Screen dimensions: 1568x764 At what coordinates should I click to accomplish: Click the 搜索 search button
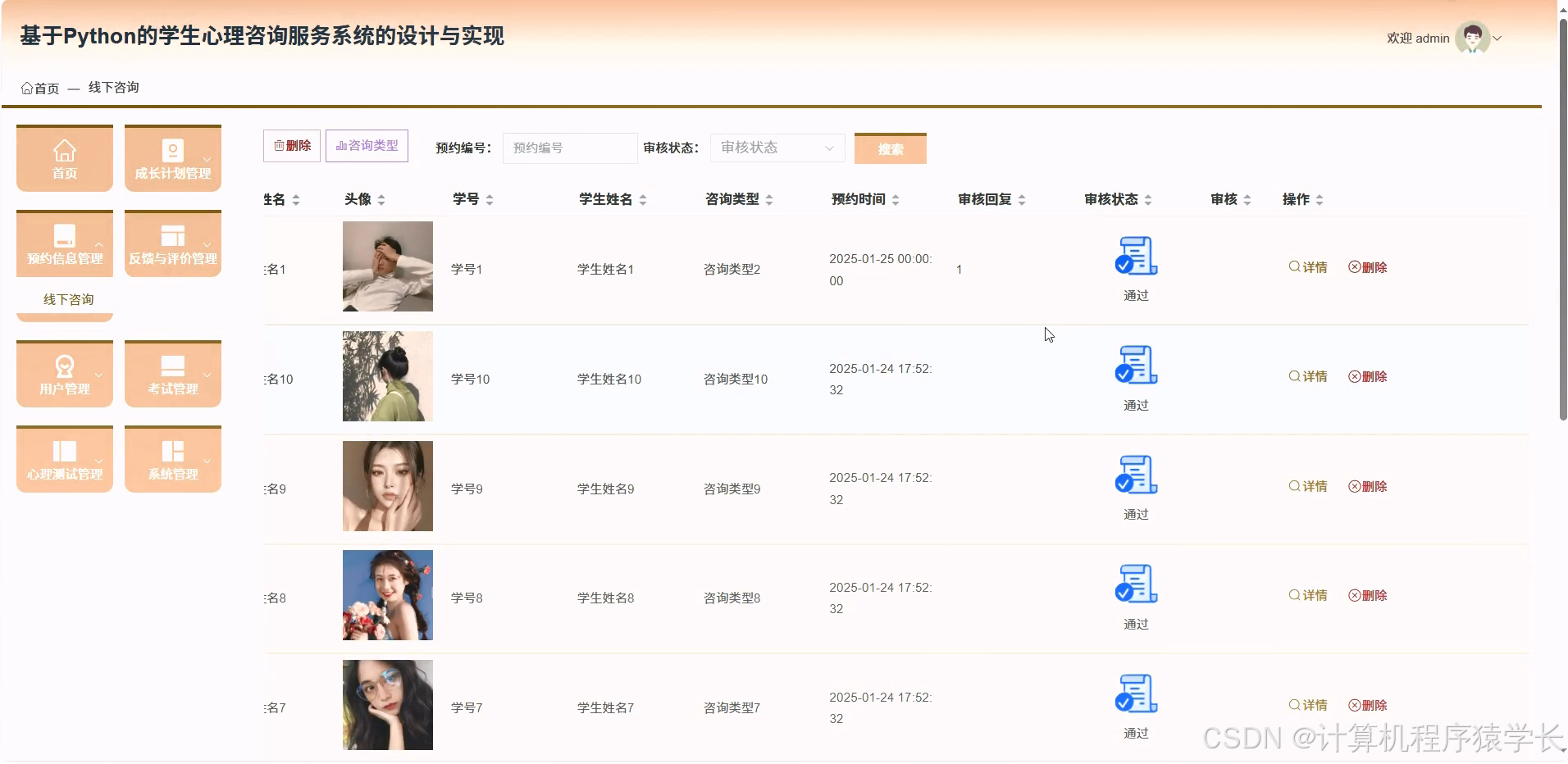[x=890, y=148]
